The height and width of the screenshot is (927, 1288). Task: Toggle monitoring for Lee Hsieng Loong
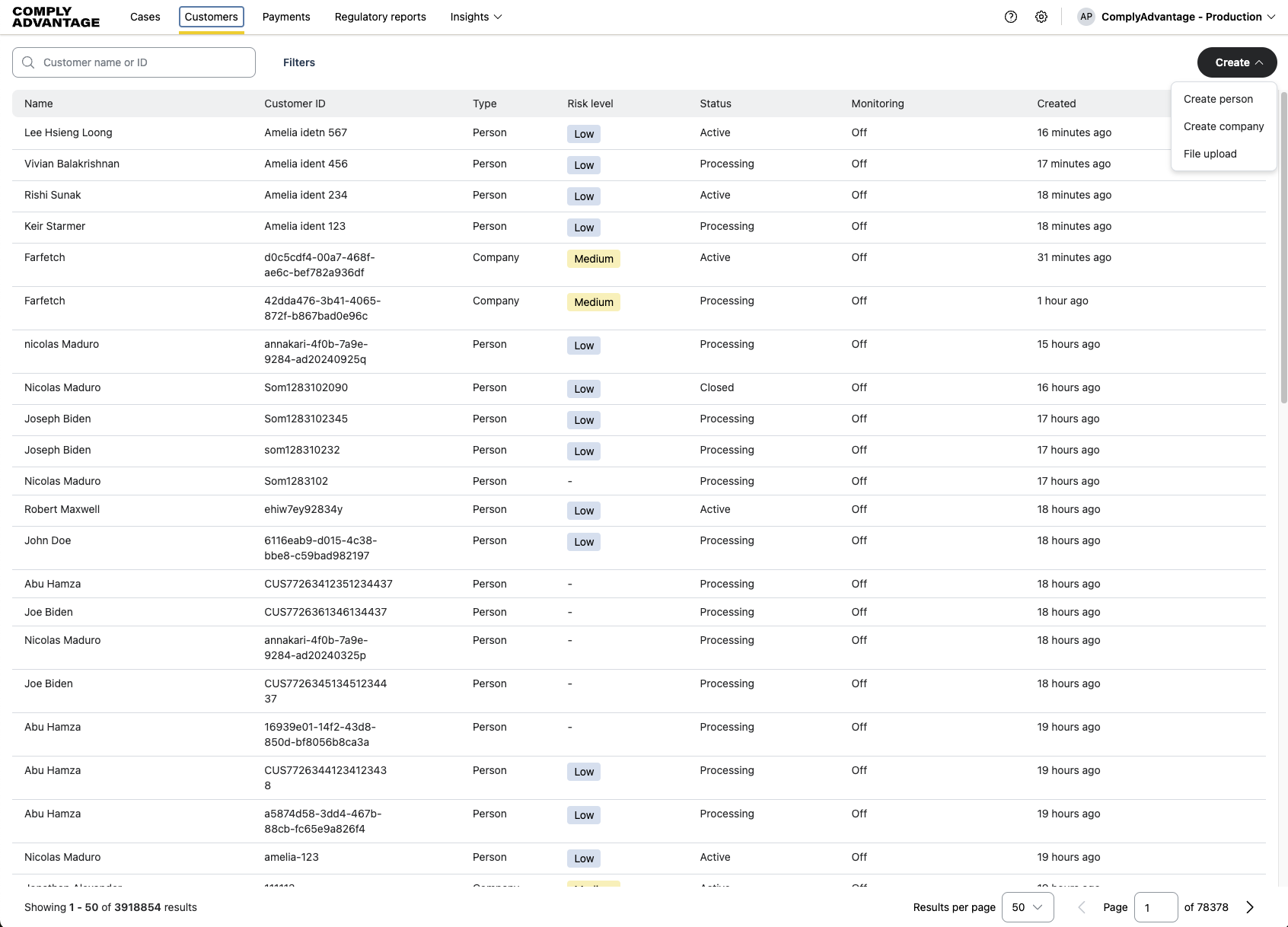(x=859, y=132)
